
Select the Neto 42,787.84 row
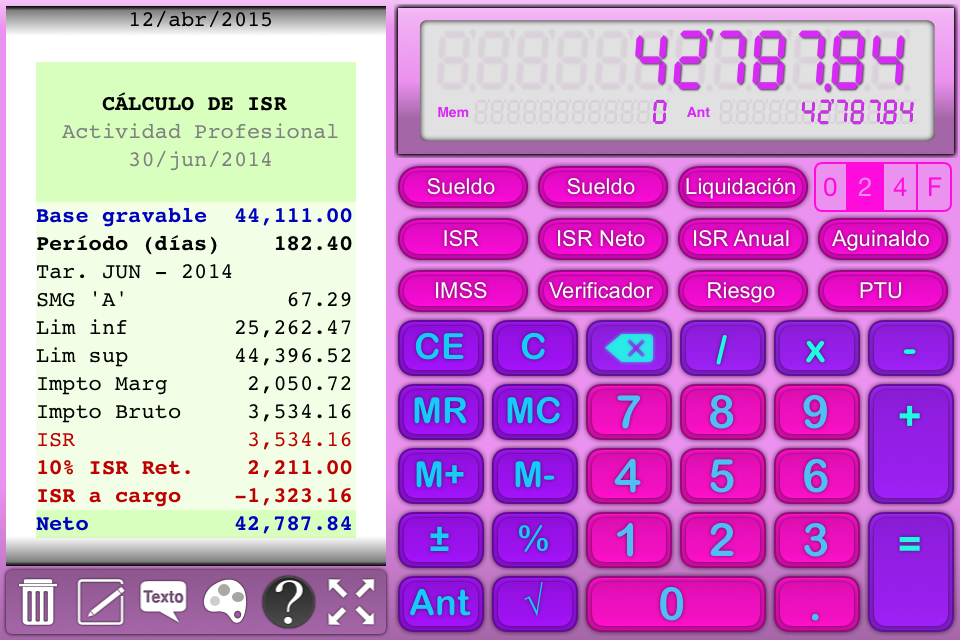[195, 524]
